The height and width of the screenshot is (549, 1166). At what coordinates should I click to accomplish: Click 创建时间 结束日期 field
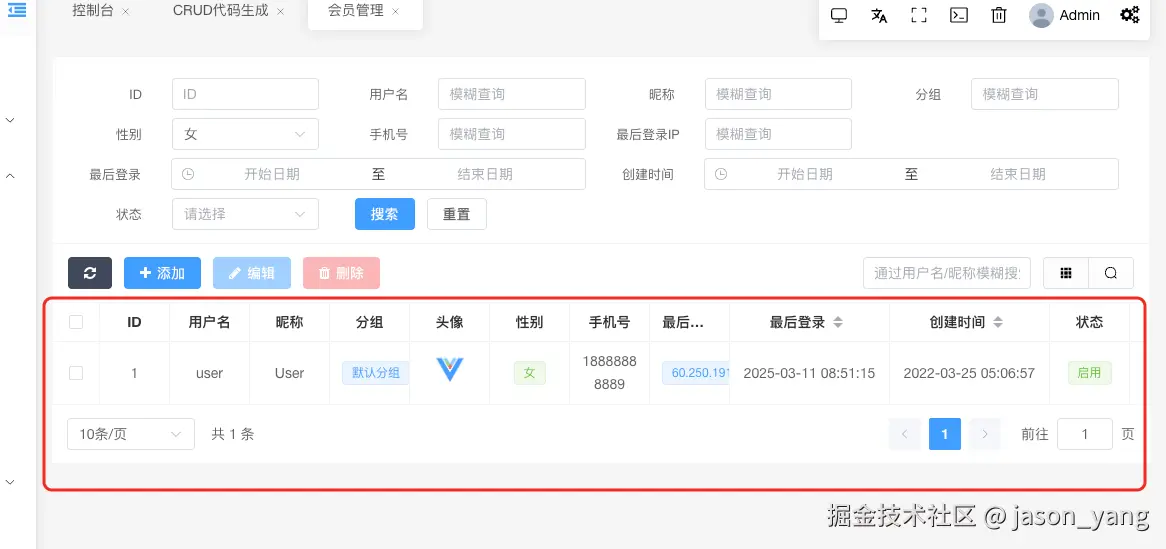[1018, 174]
